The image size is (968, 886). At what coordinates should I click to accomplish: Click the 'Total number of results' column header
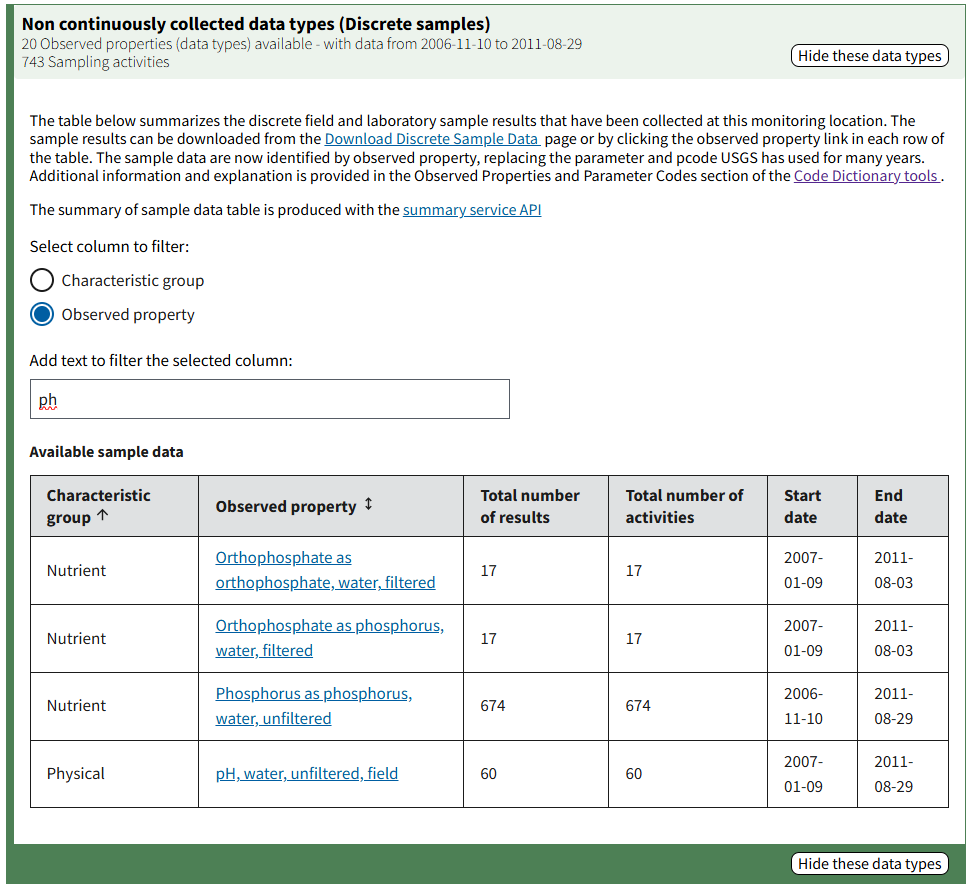536,506
